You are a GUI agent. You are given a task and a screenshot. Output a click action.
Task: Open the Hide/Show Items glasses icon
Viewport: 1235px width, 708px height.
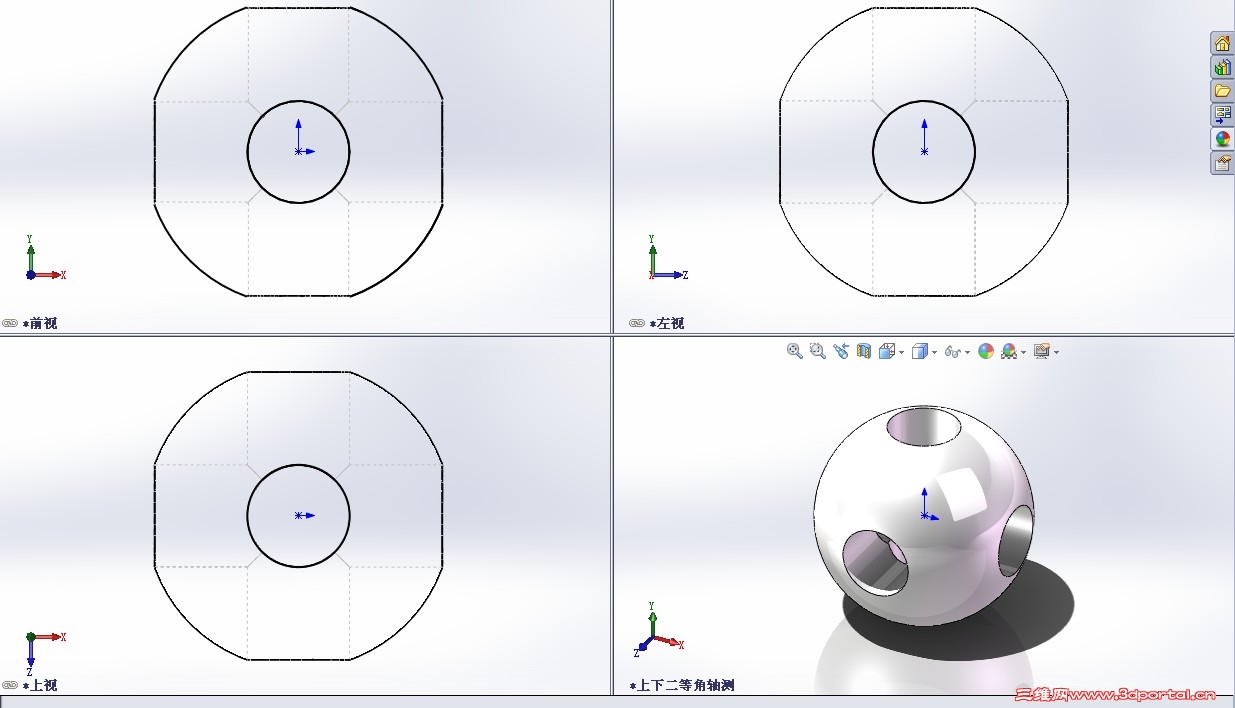(953, 351)
